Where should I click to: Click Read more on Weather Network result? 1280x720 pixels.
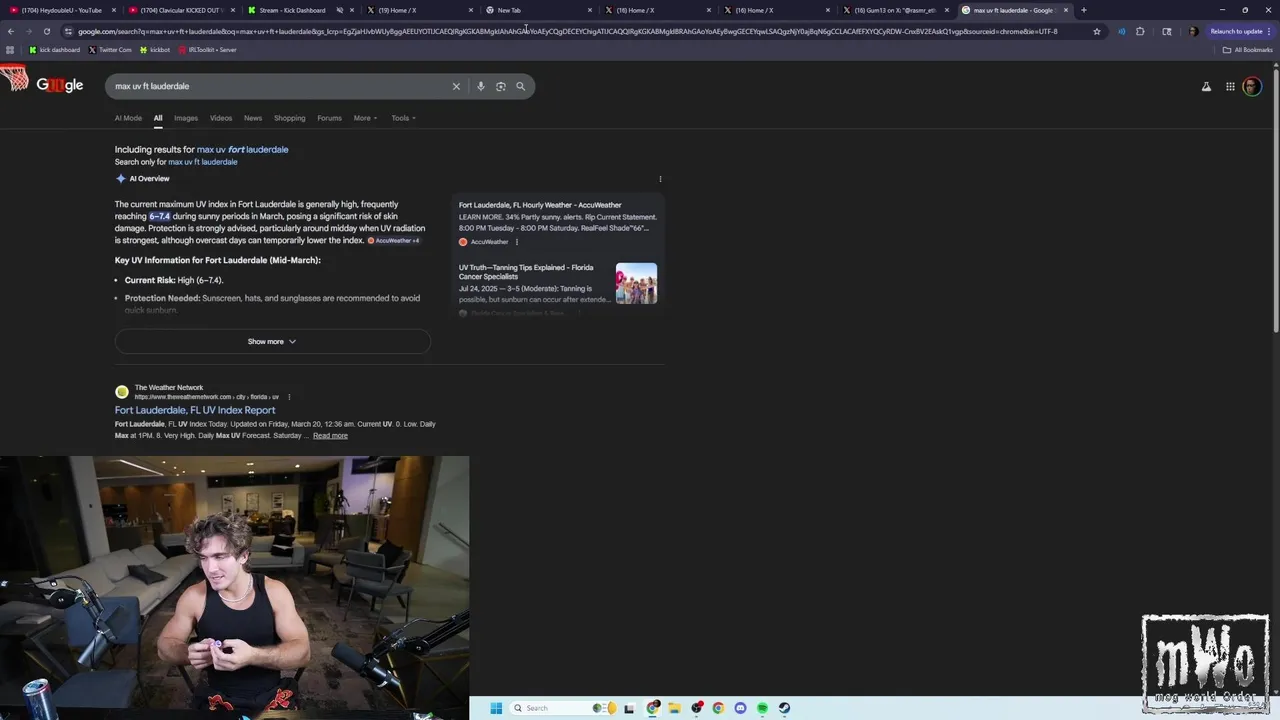(330, 436)
